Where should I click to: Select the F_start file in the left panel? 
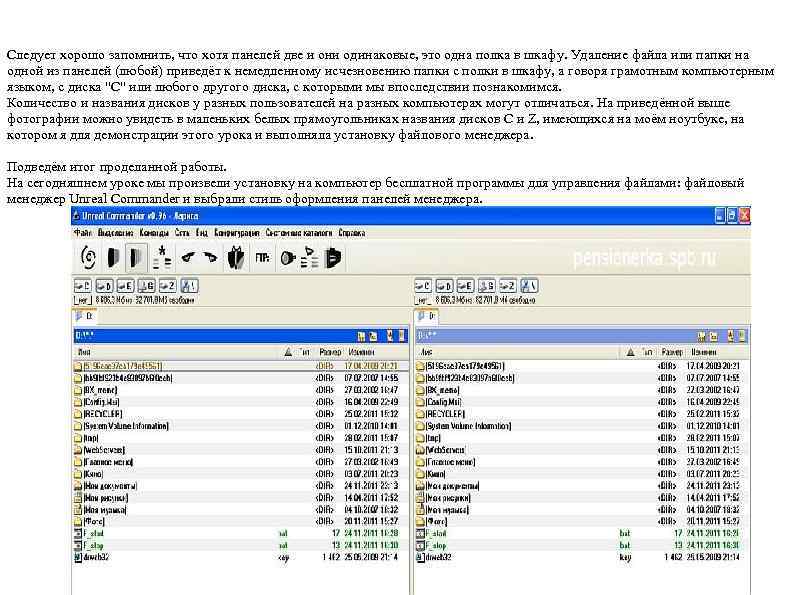coord(241,533)
